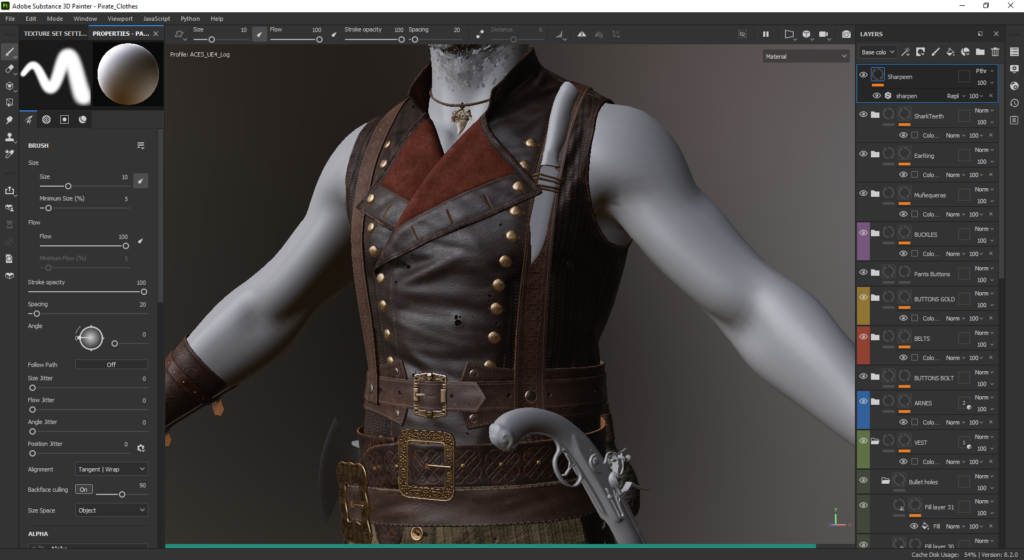Toggle the symmetry icon in top toolbar

(x=581, y=34)
